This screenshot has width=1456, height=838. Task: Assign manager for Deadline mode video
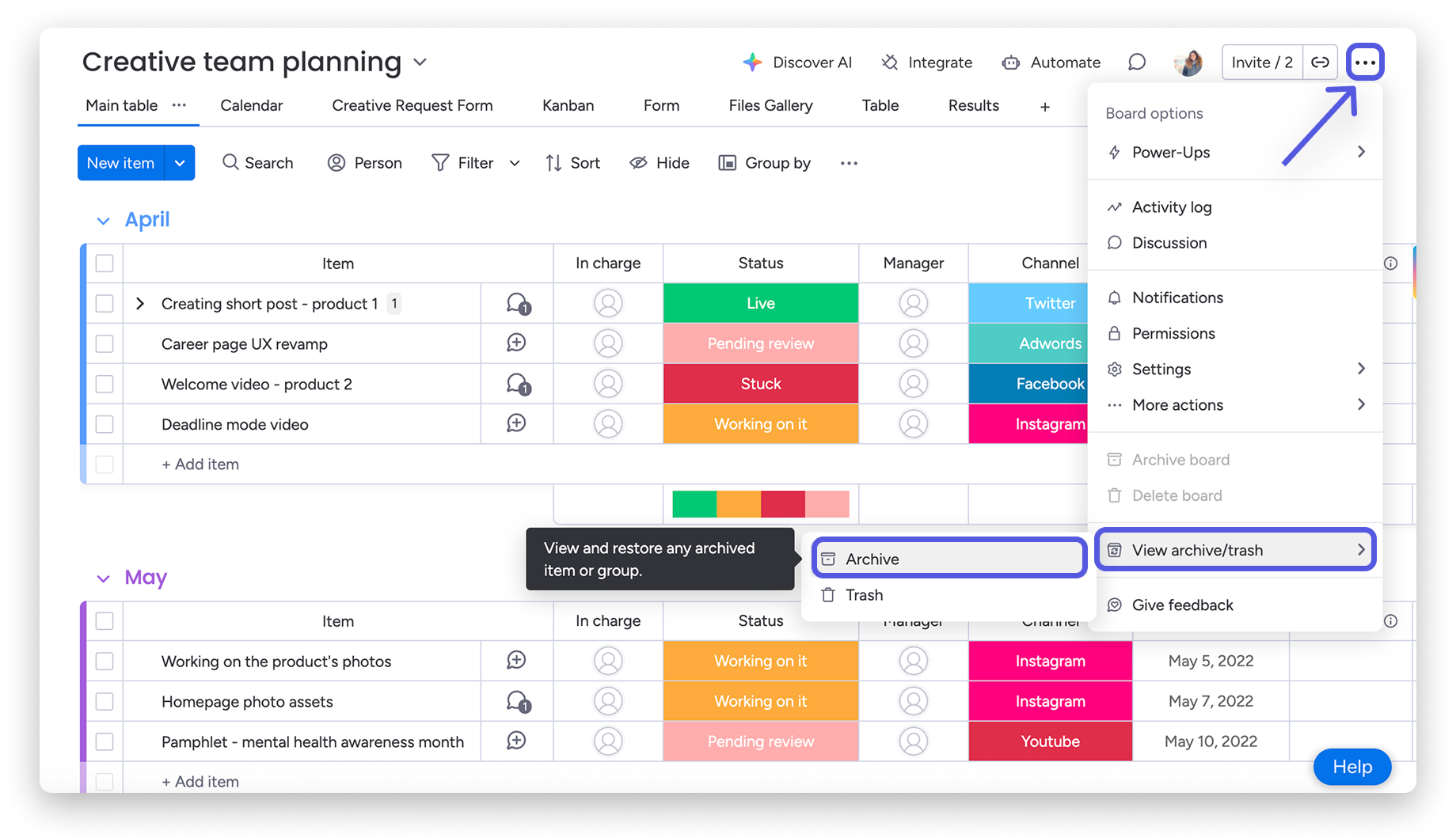pyautogui.click(x=913, y=424)
